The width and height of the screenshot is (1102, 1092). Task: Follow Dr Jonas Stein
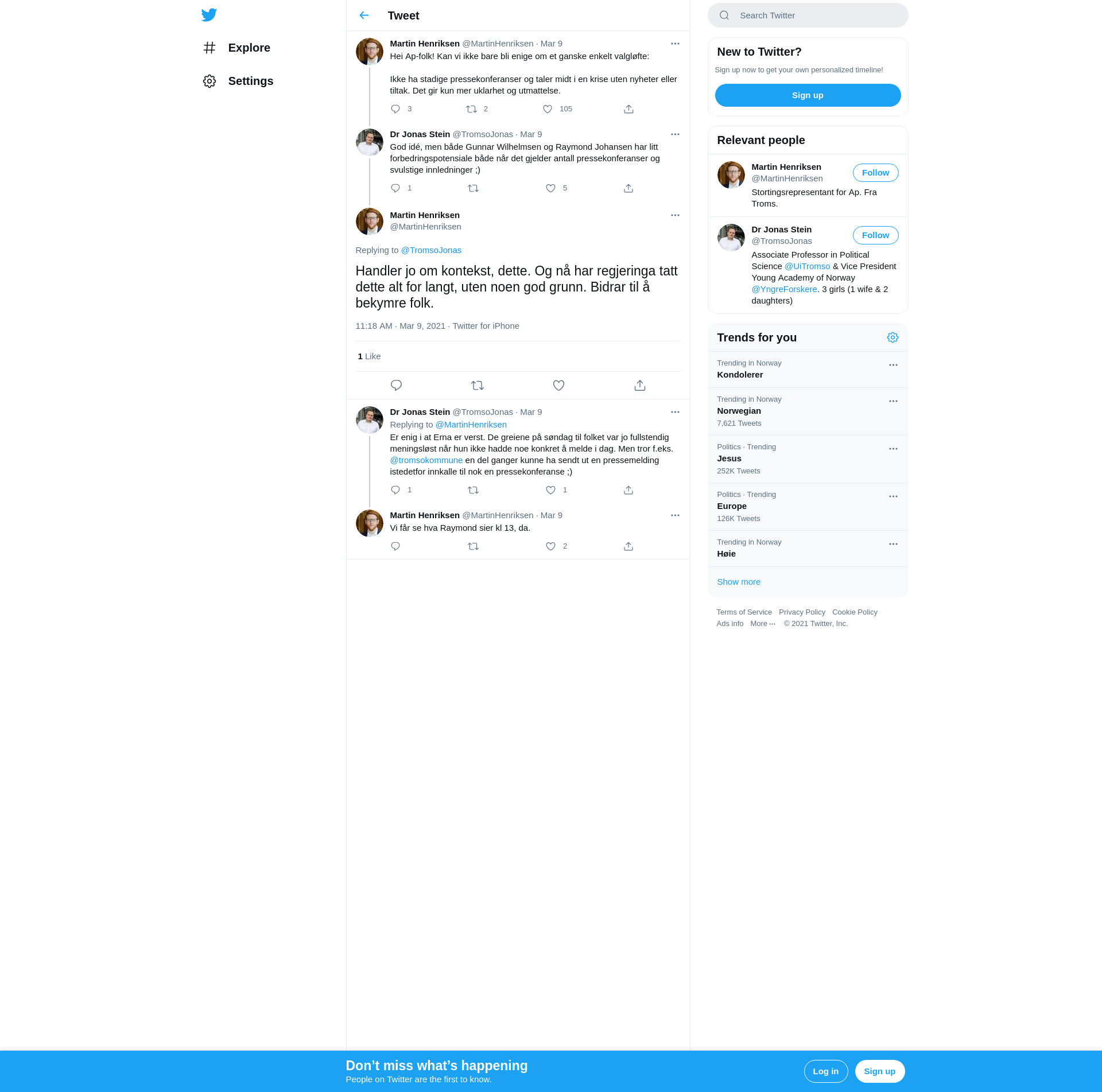pos(875,235)
